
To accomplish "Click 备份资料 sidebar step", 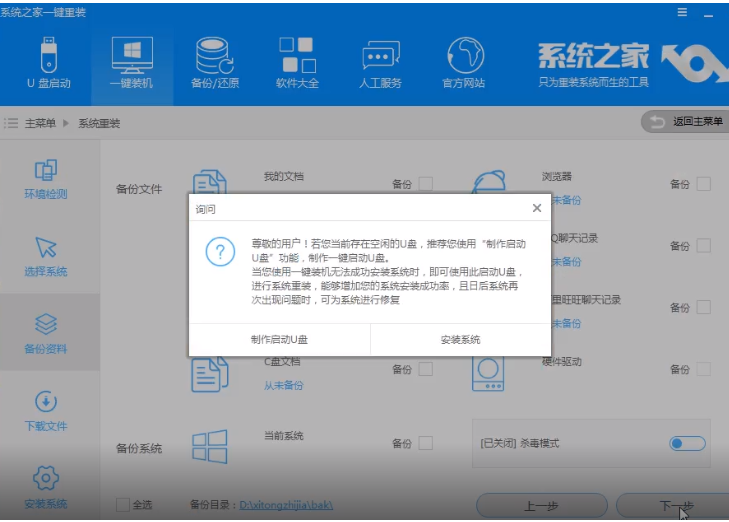I will 46,334.
